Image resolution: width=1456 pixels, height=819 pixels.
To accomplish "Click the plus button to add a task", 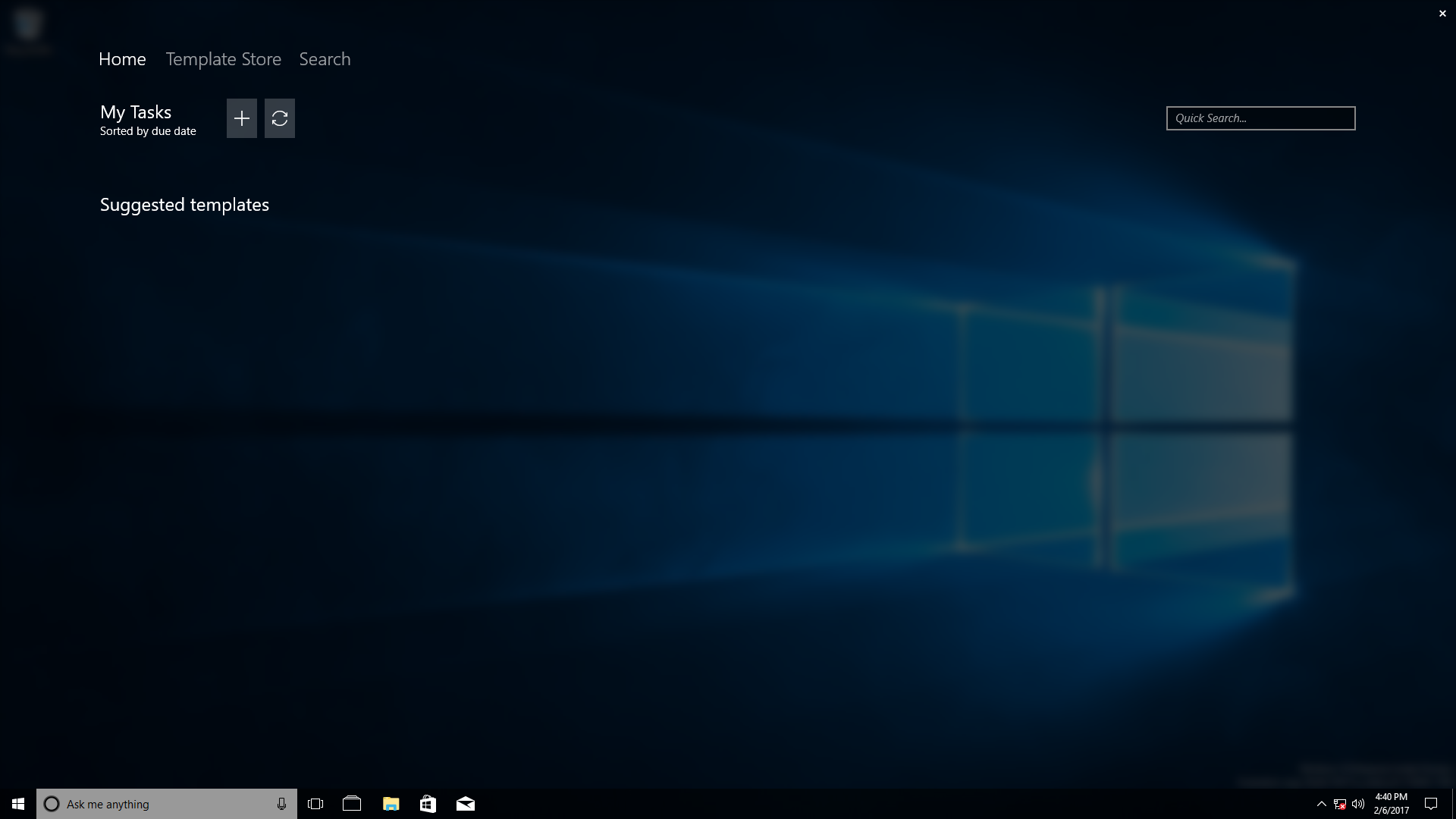I will (241, 118).
